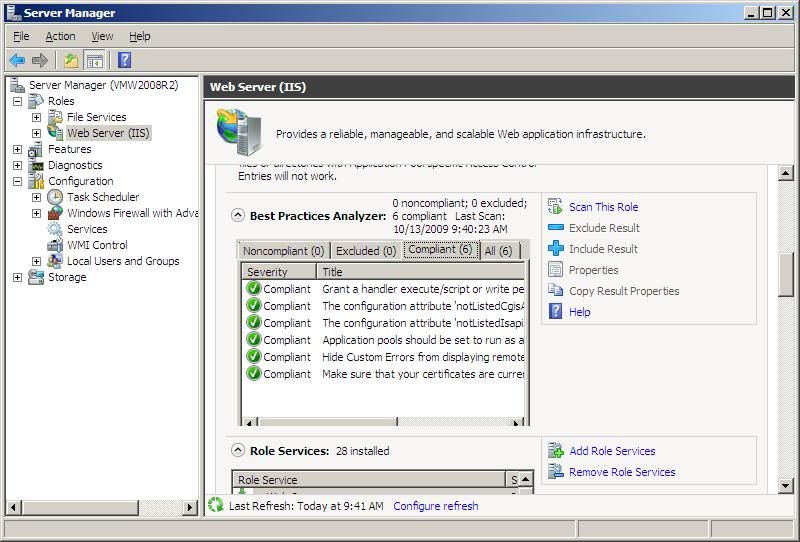Select the 'Grant a handler execute/script' result row
Image resolution: width=800 pixels, height=542 pixels.
click(384, 289)
